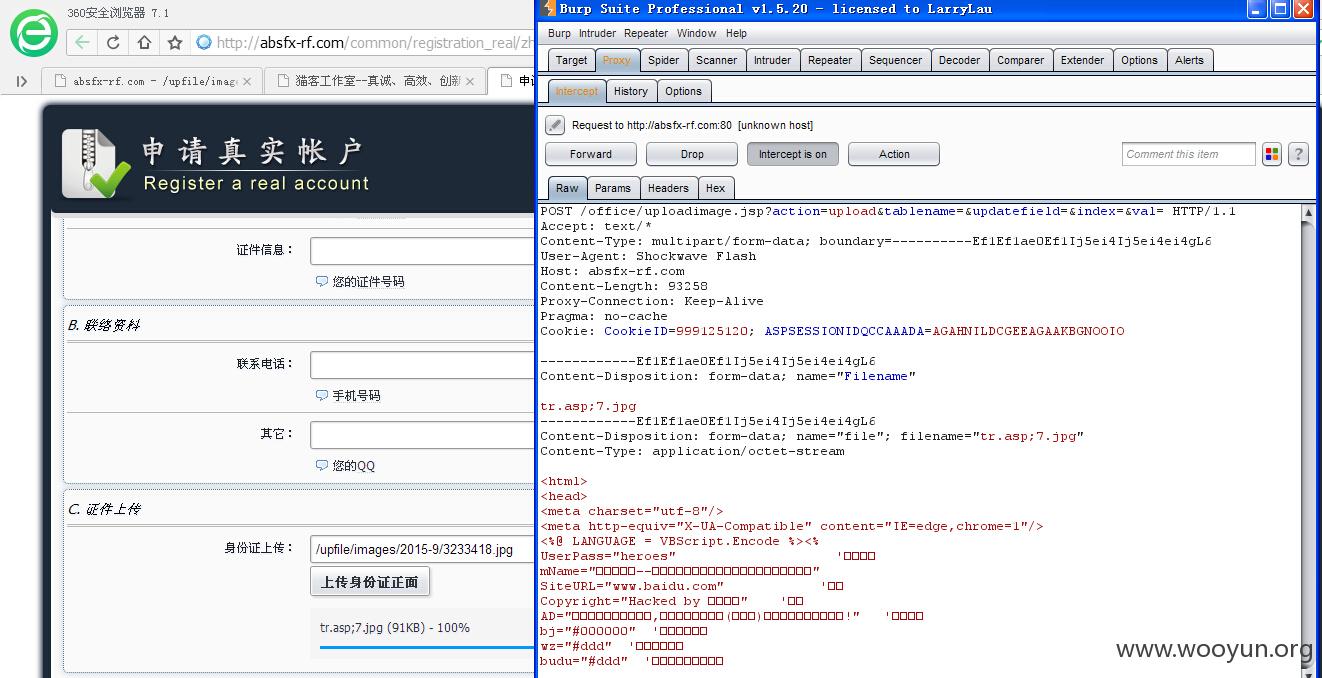Toggle the Intercept is on button

coord(793,154)
